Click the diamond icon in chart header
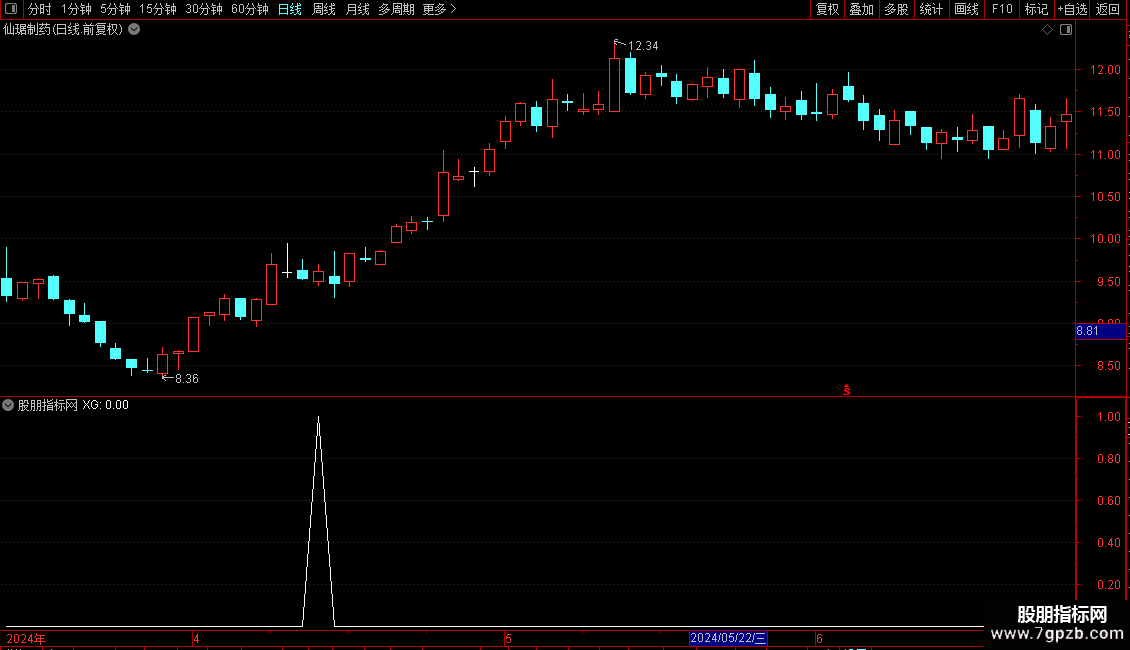The height and width of the screenshot is (650, 1130). [1047, 30]
